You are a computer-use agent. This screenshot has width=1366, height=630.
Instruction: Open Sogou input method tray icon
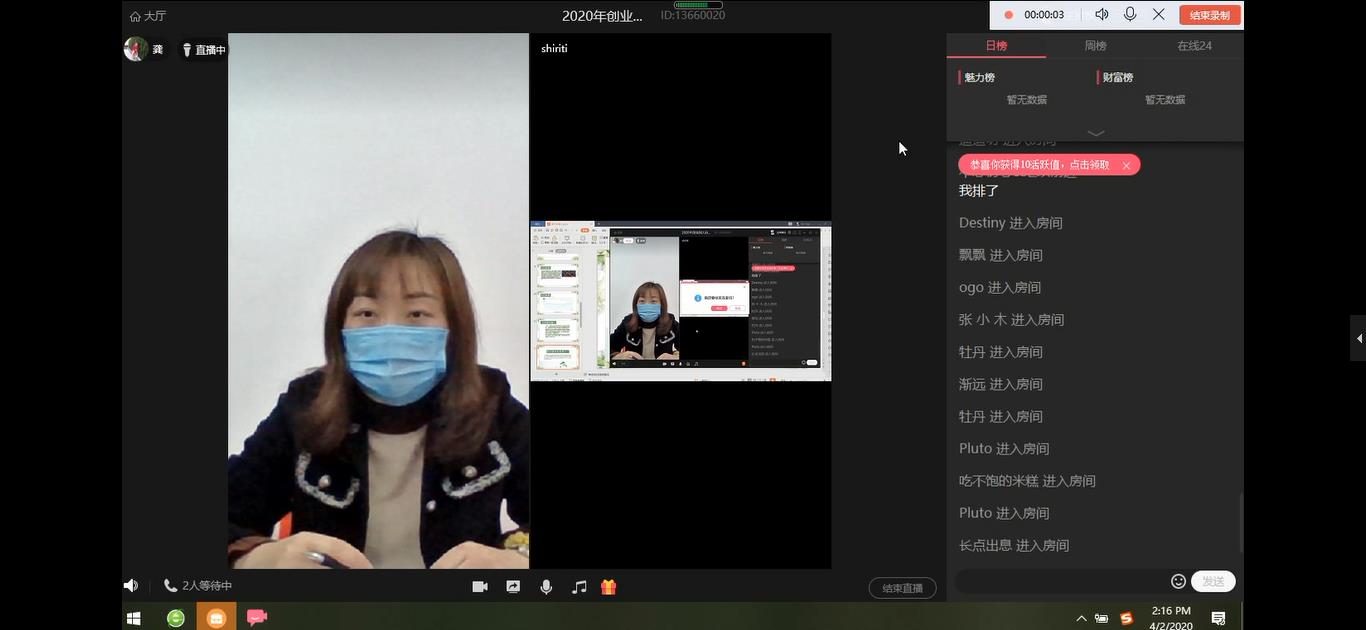click(x=1127, y=618)
